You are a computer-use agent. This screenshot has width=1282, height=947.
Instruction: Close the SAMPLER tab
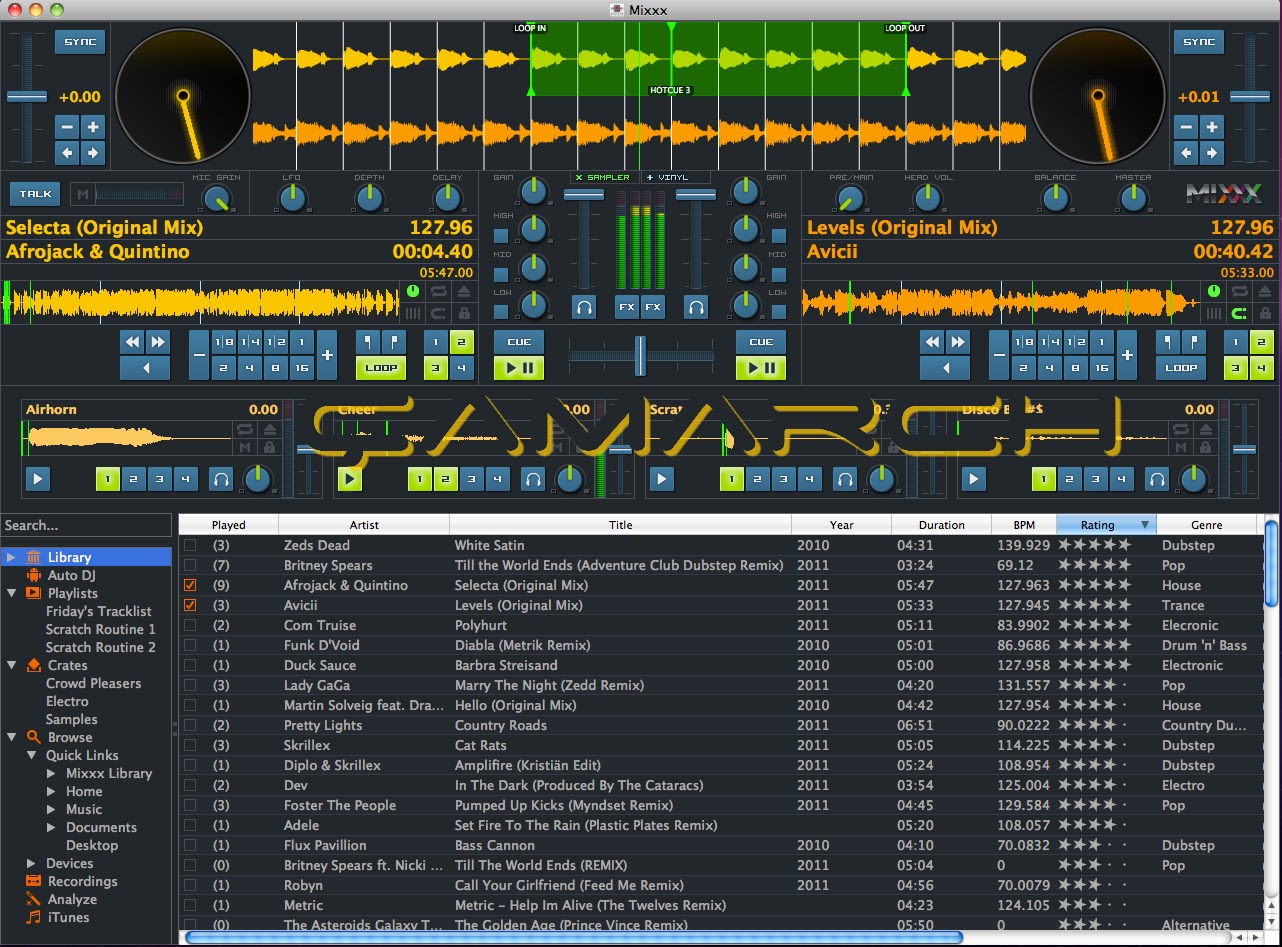click(579, 178)
